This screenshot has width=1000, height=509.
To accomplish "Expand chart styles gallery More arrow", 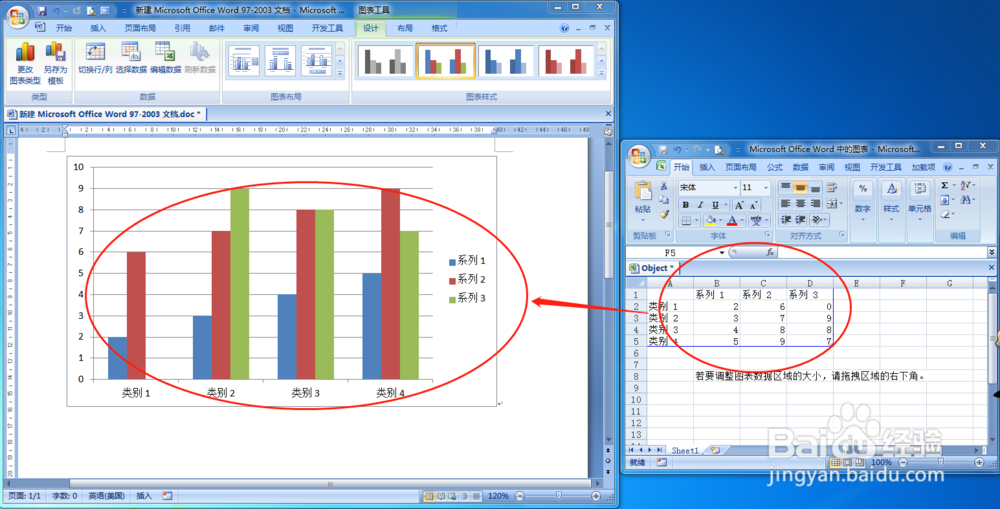I will (x=601, y=73).
